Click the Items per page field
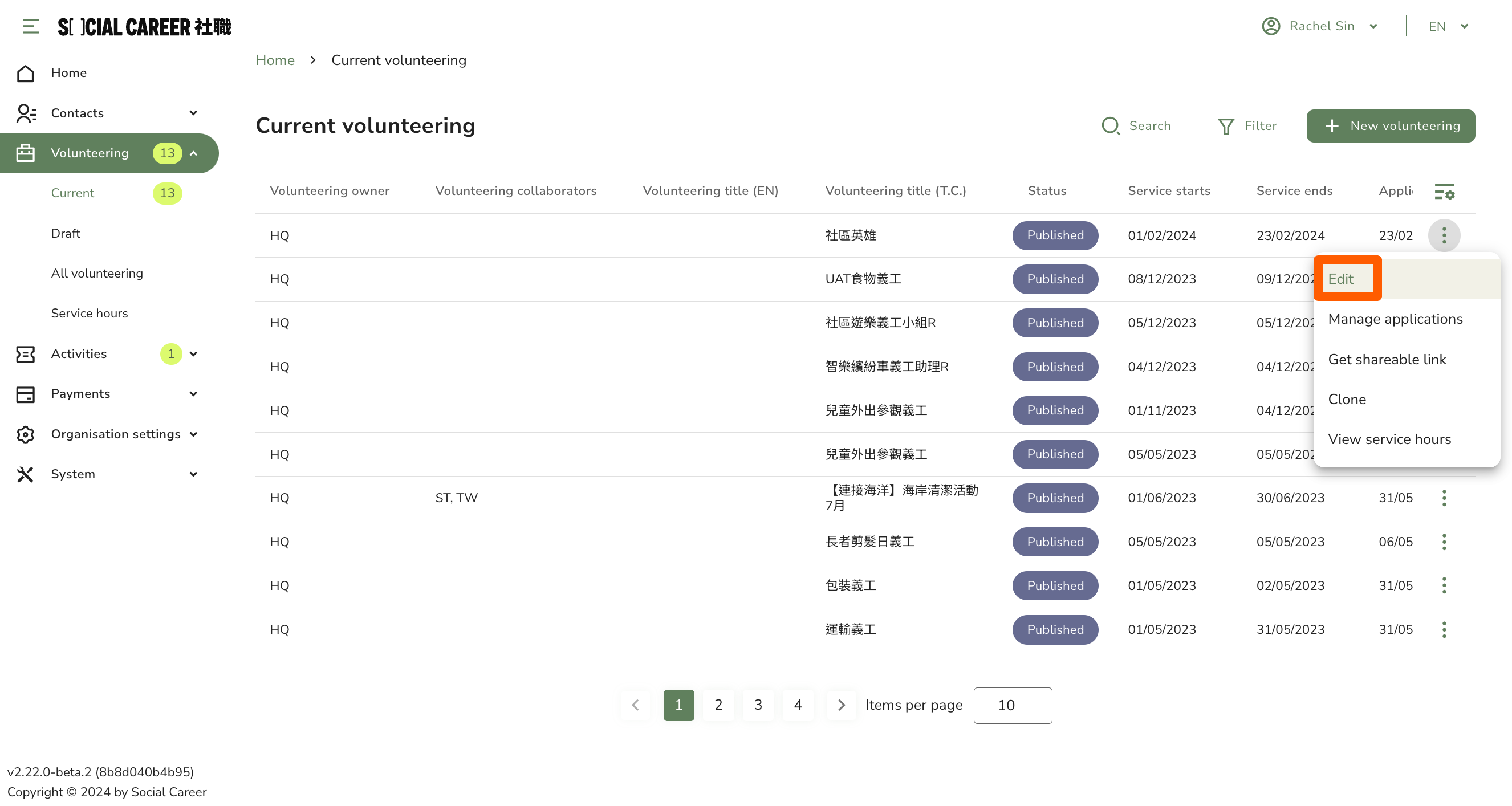The height and width of the screenshot is (806, 1512). point(1012,705)
